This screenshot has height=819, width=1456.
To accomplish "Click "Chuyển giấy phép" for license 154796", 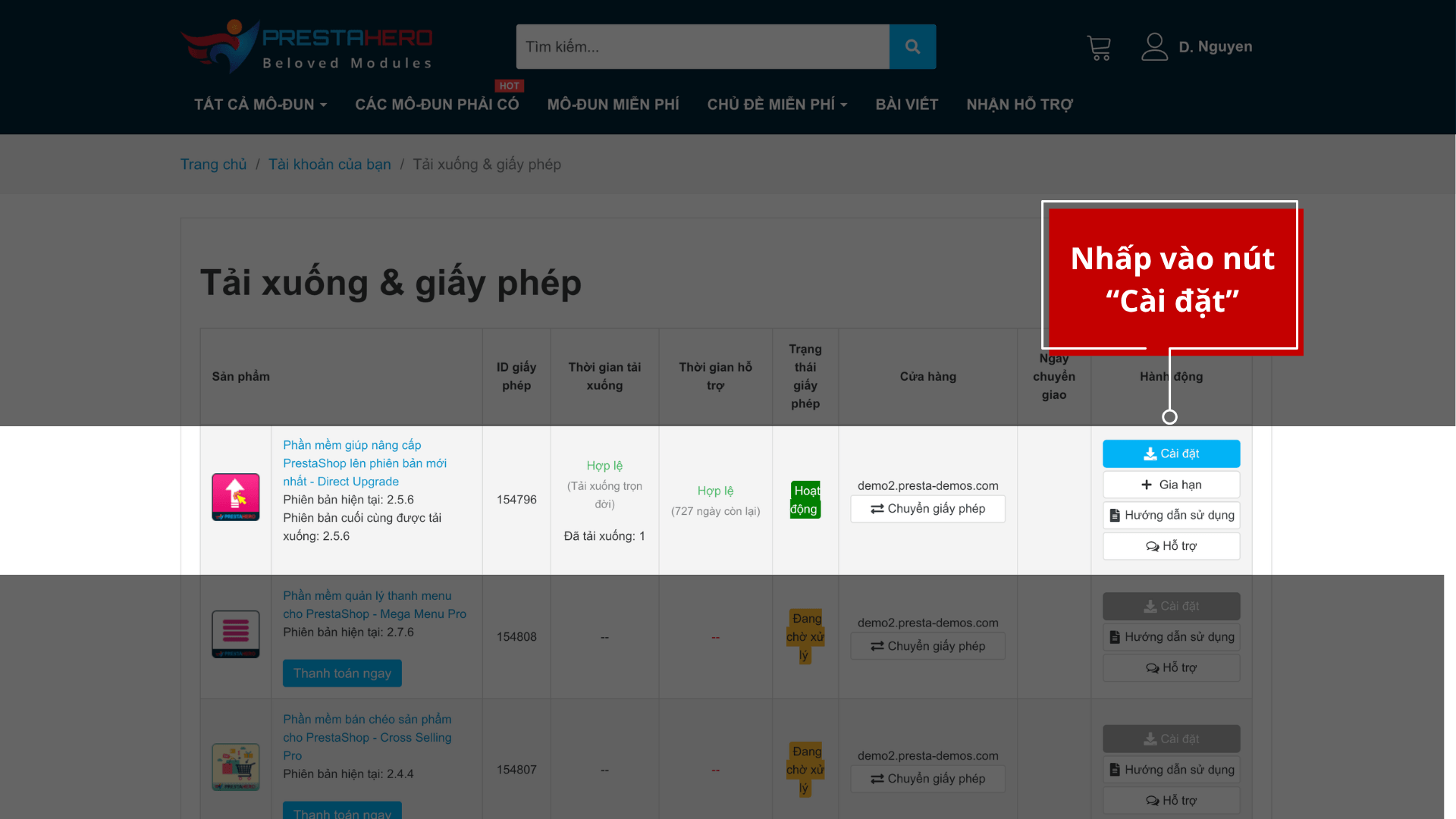I will (x=927, y=509).
